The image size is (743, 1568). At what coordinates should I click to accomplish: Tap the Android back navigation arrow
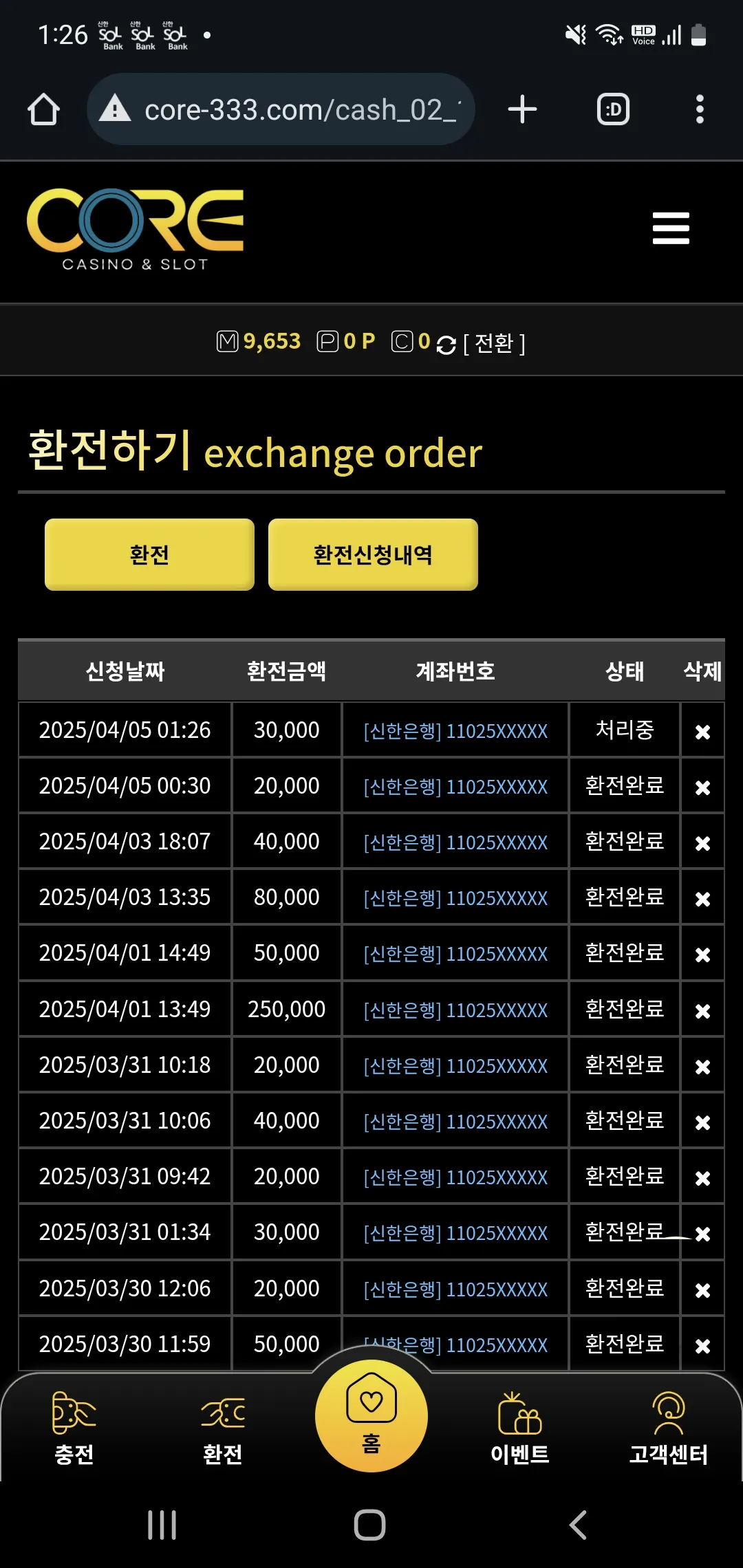pyautogui.click(x=579, y=1525)
